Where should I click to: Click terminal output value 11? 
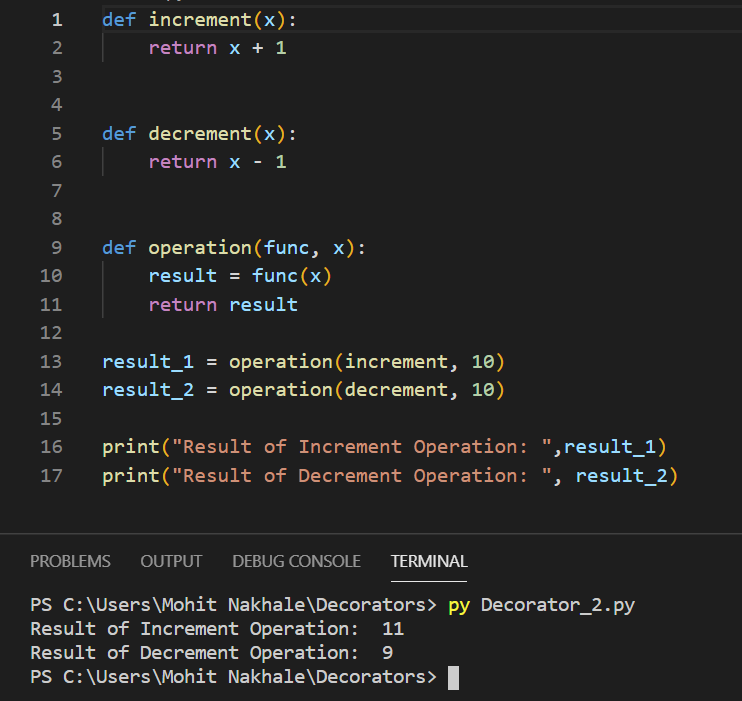point(393,629)
